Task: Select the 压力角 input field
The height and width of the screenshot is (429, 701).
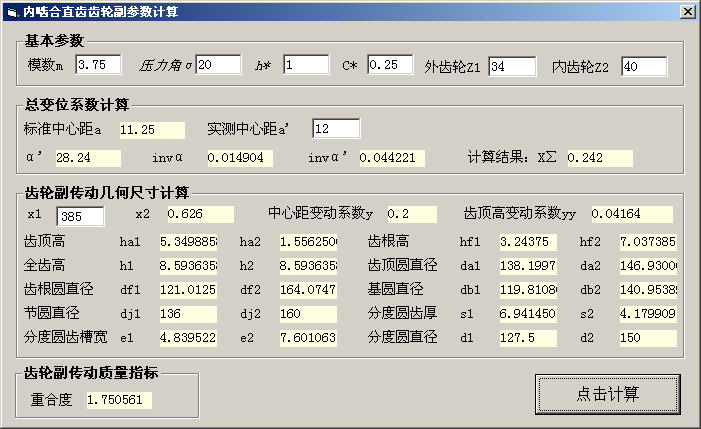Action: (218, 65)
